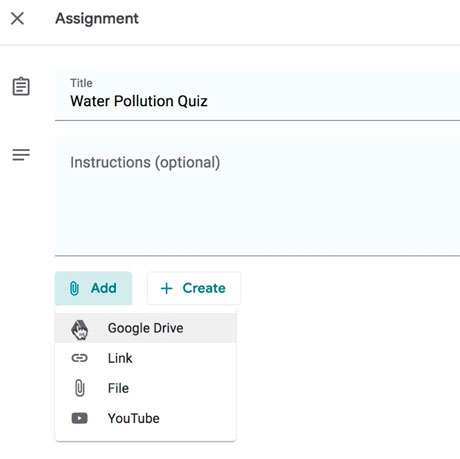Image resolution: width=460 pixels, height=459 pixels.
Task: Click the Create button
Action: 194,288
